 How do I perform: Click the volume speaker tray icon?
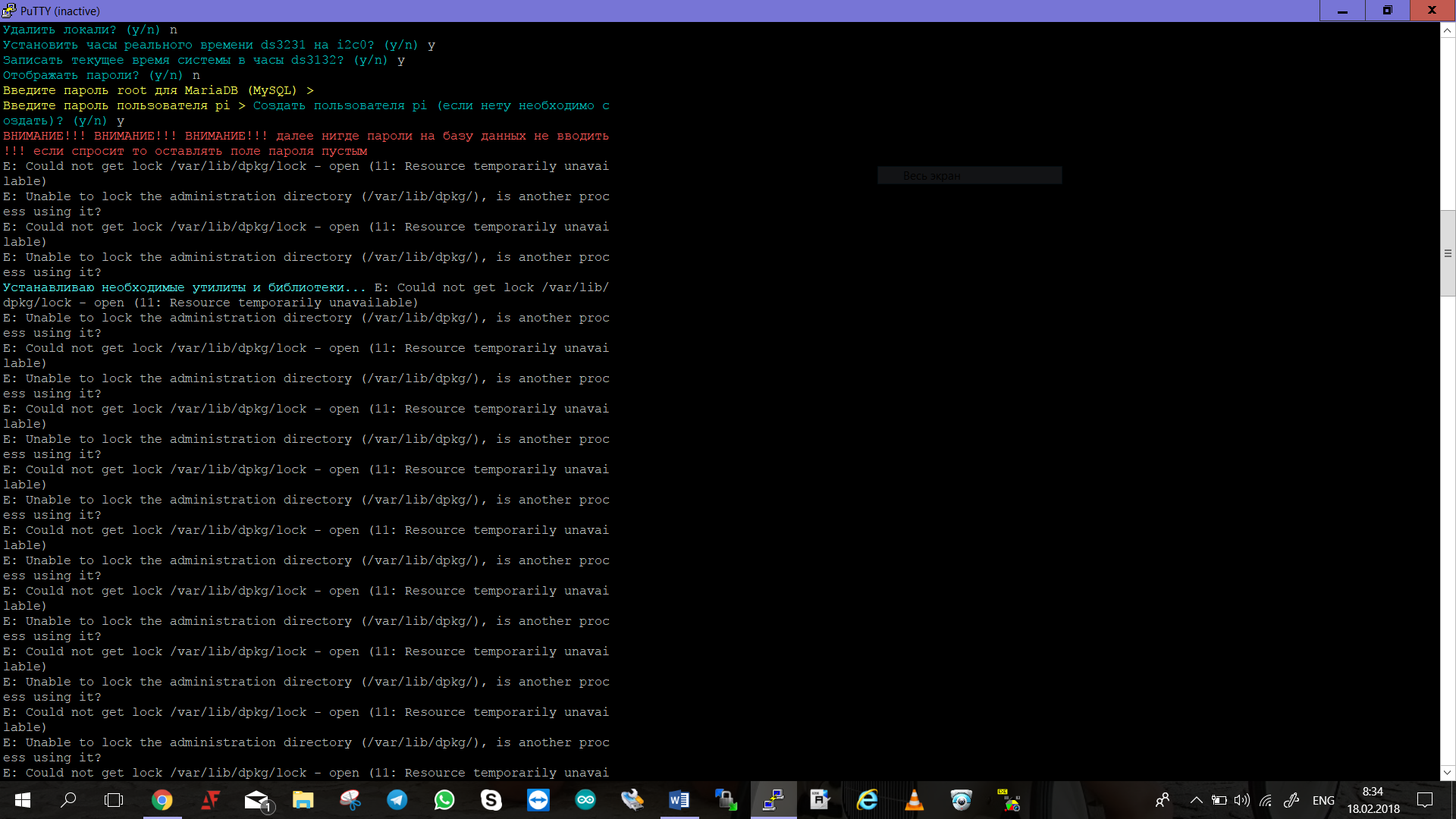(1241, 800)
